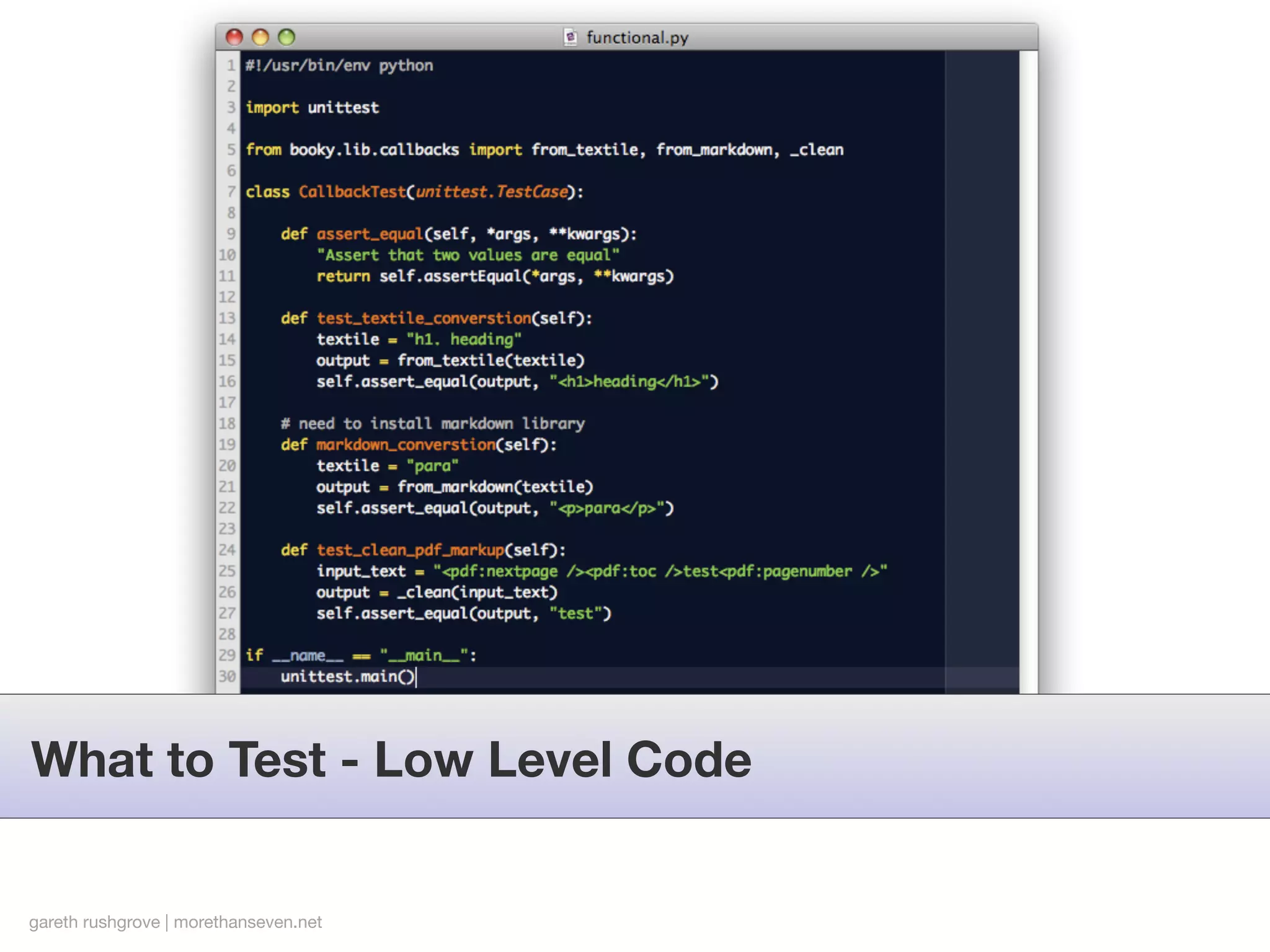
Task: Click line number 24 in the gutter
Action: [228, 550]
